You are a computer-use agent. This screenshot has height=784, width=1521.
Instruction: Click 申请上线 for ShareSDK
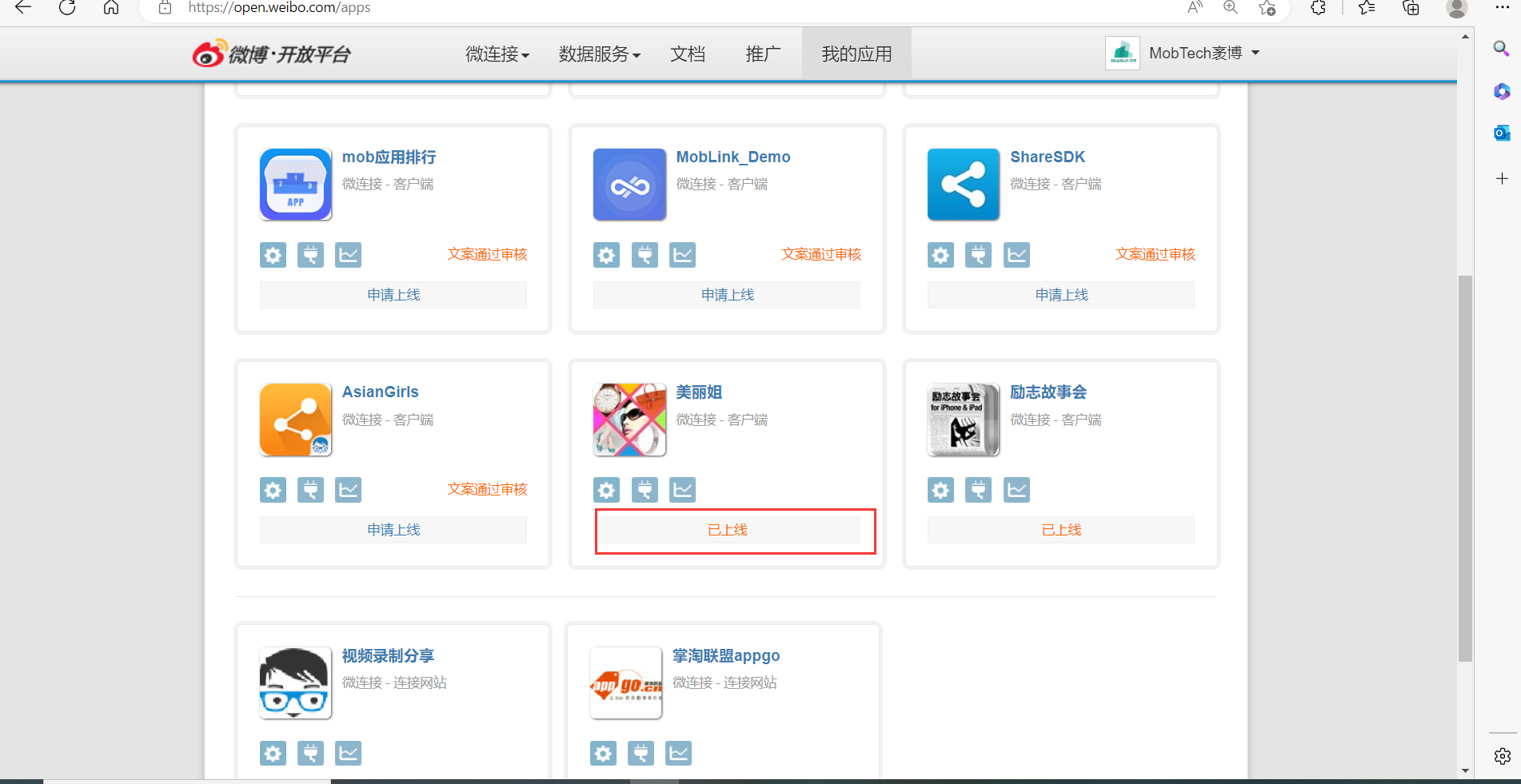[1061, 295]
